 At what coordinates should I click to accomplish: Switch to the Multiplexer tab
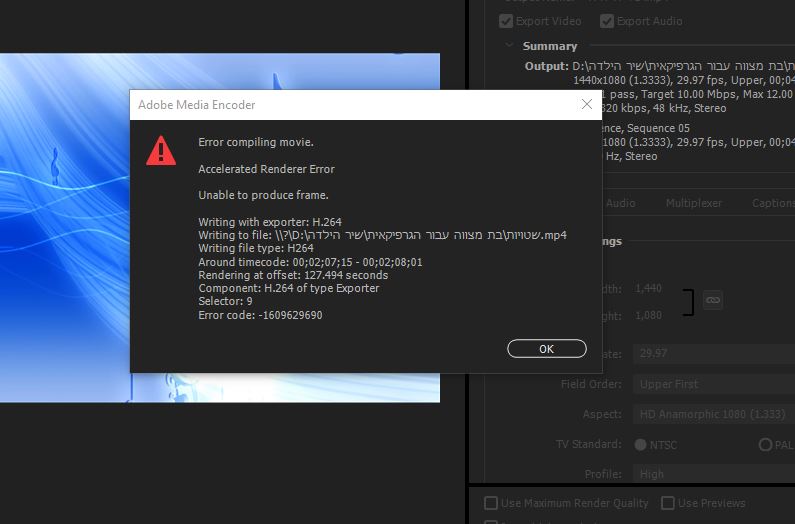coord(694,203)
